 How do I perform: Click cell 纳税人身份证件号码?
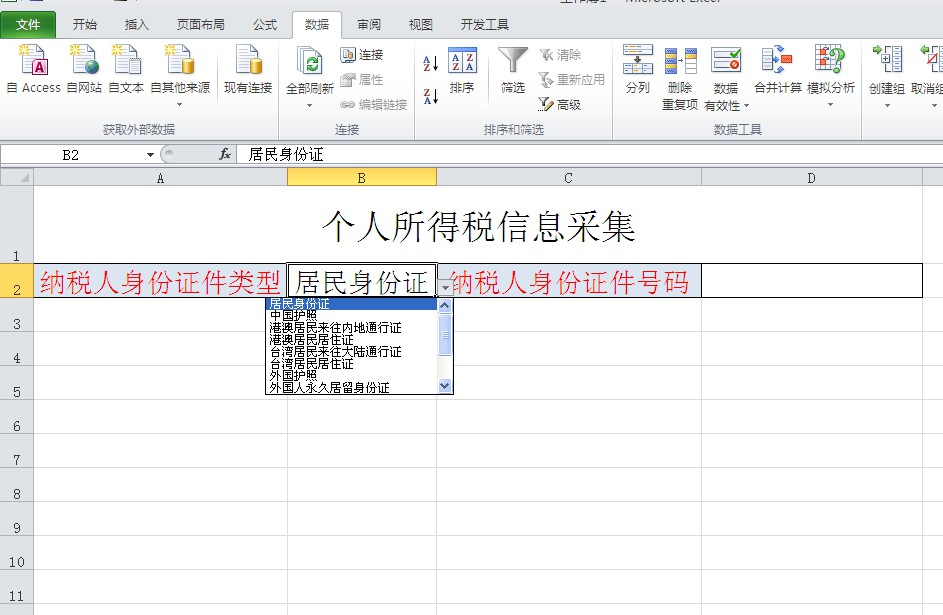pyautogui.click(x=570, y=281)
